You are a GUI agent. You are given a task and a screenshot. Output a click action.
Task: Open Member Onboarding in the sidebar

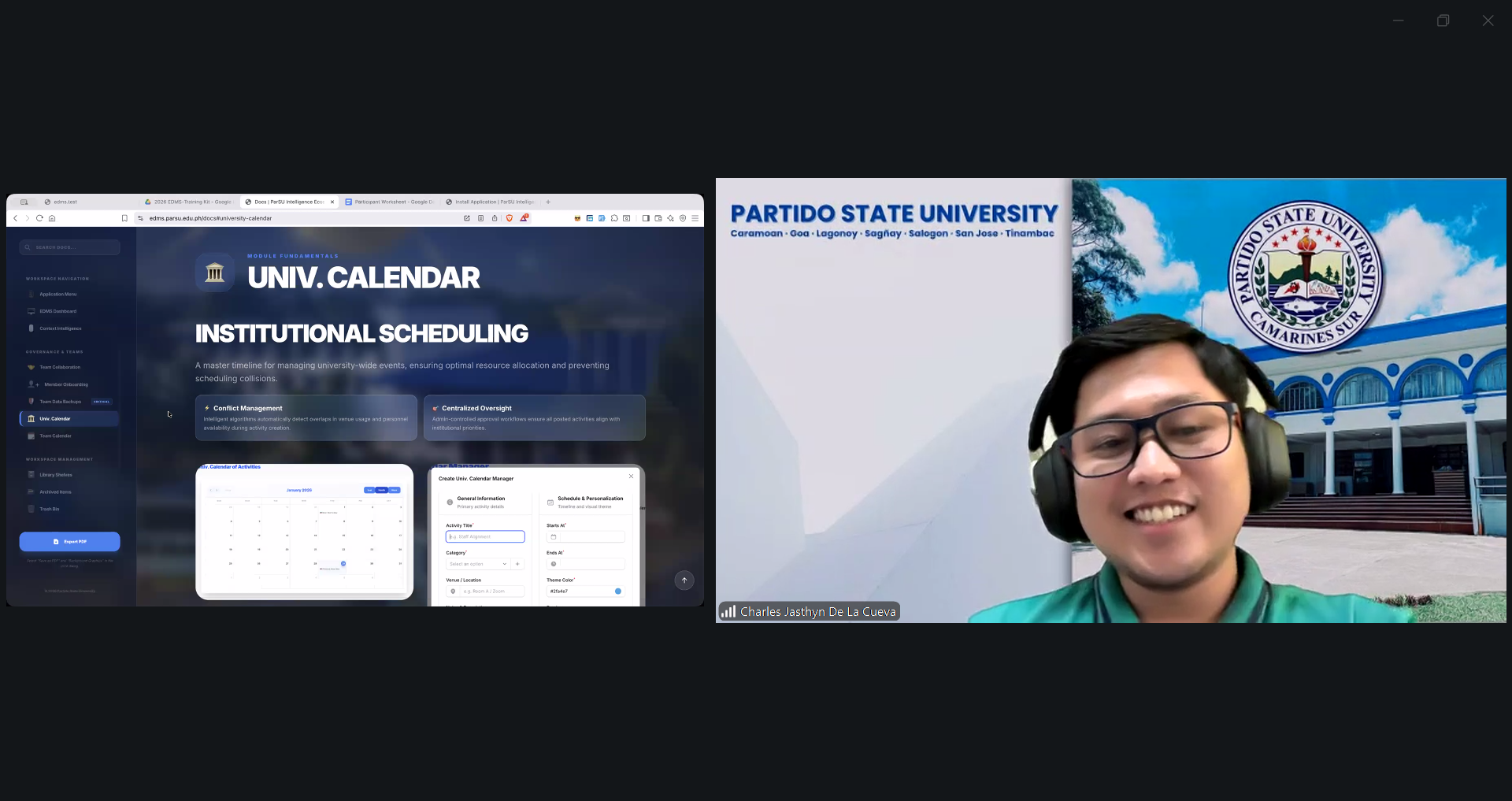(x=65, y=384)
